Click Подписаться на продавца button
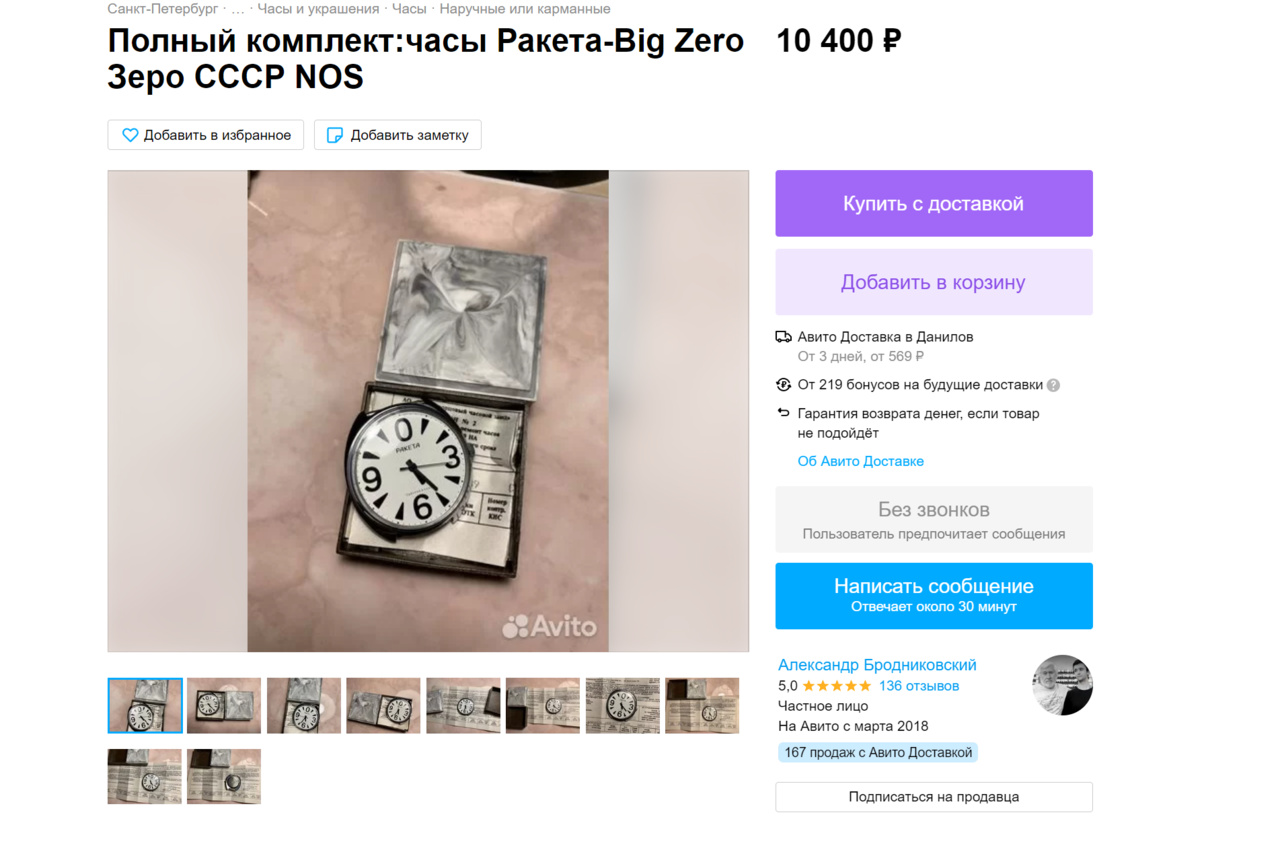The height and width of the screenshot is (866, 1280). click(934, 797)
